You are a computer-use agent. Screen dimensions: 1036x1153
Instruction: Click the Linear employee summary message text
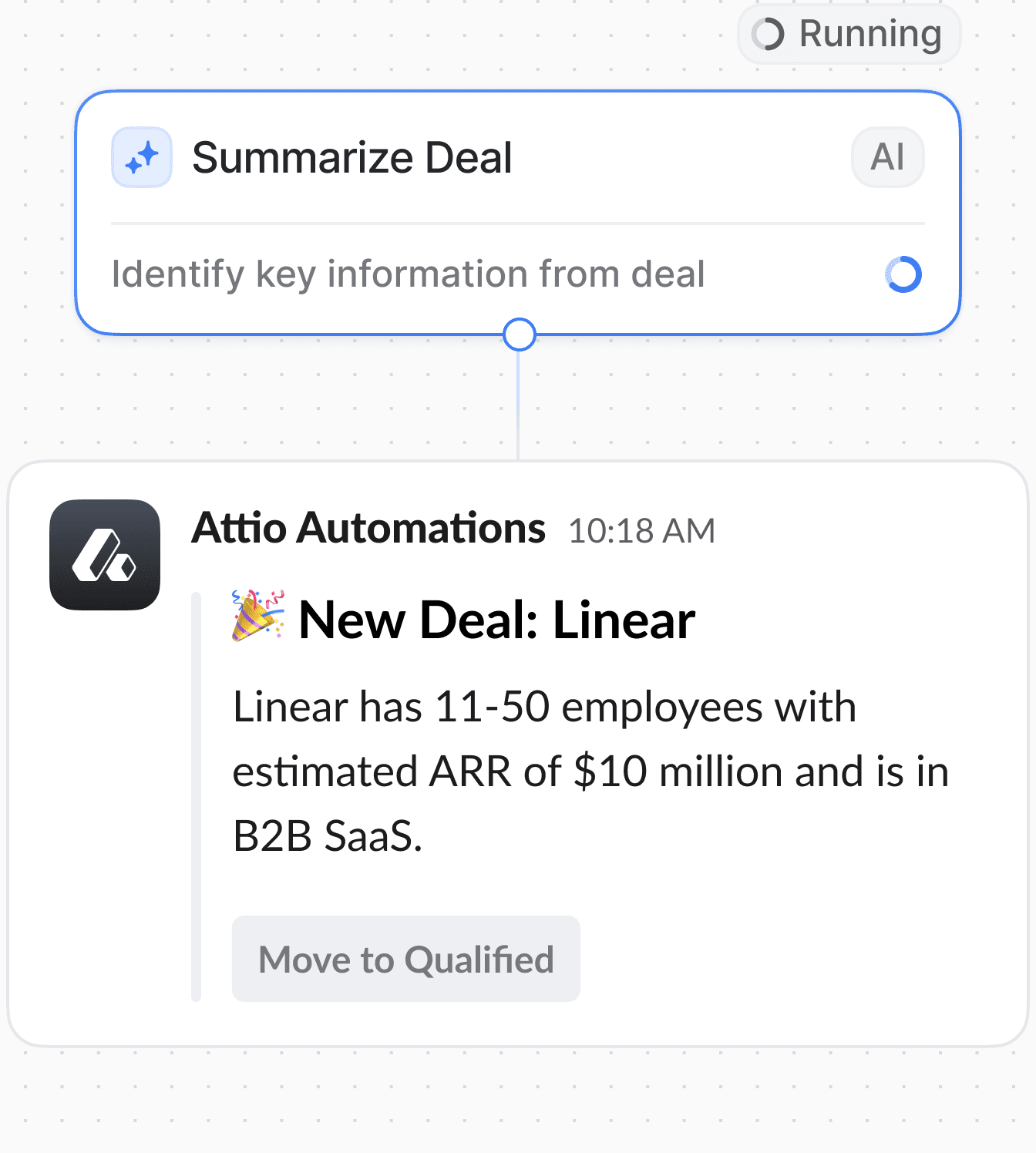(590, 771)
